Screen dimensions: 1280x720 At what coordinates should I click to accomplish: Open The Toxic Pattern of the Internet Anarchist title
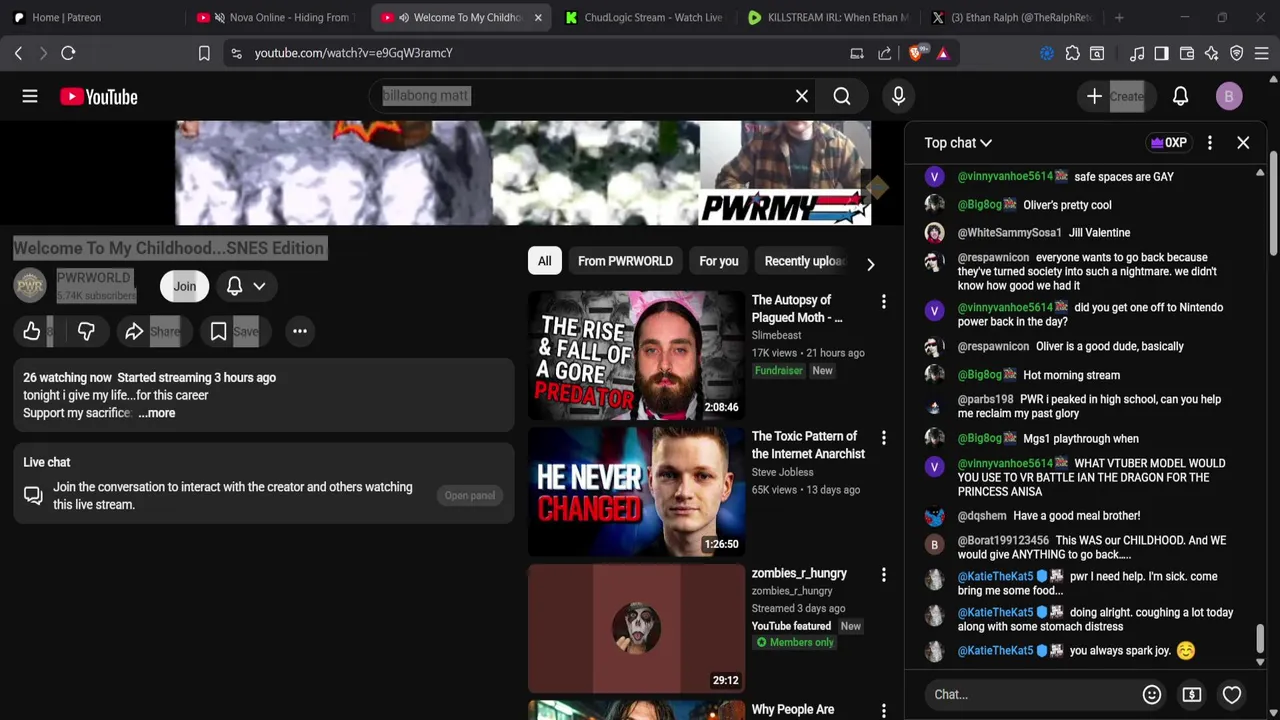coord(808,445)
